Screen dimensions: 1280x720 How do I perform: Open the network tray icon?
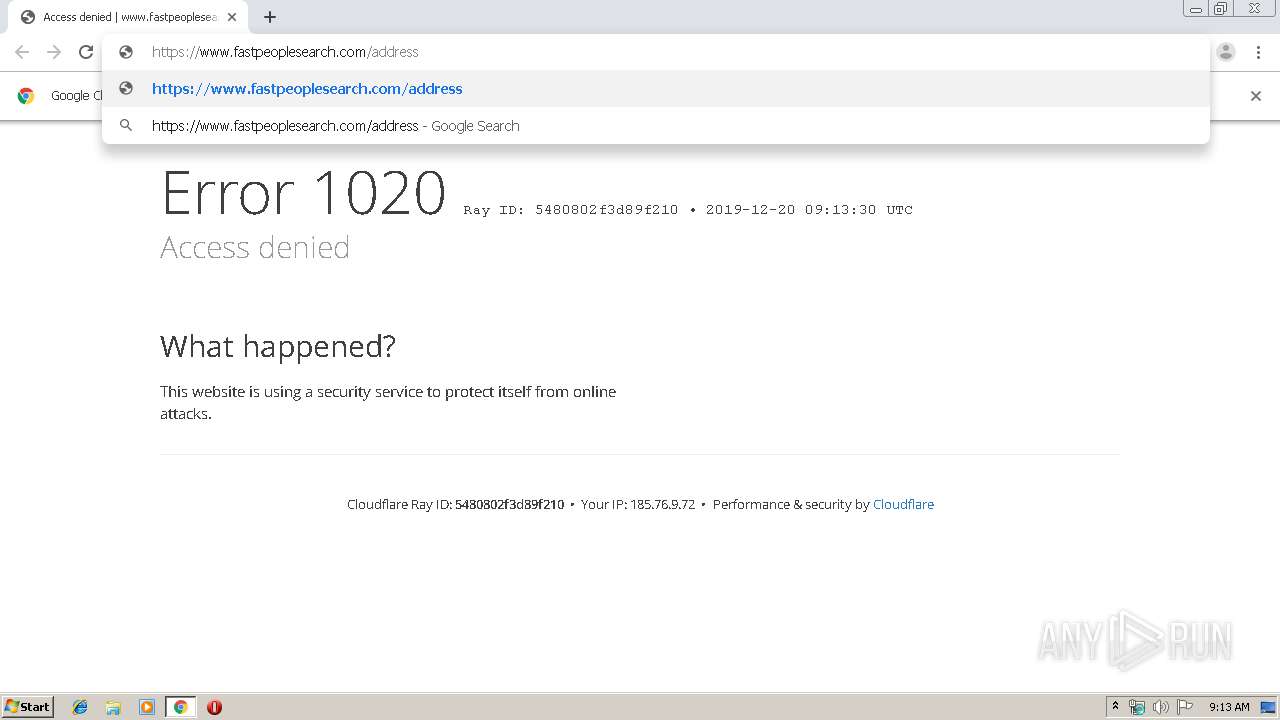[x=1137, y=707]
